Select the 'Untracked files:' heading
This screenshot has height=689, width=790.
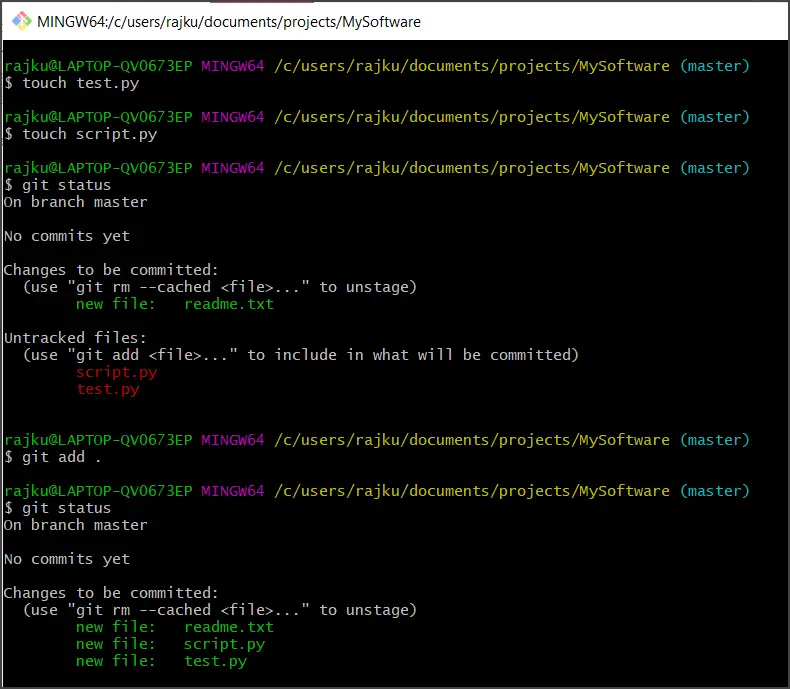click(75, 337)
